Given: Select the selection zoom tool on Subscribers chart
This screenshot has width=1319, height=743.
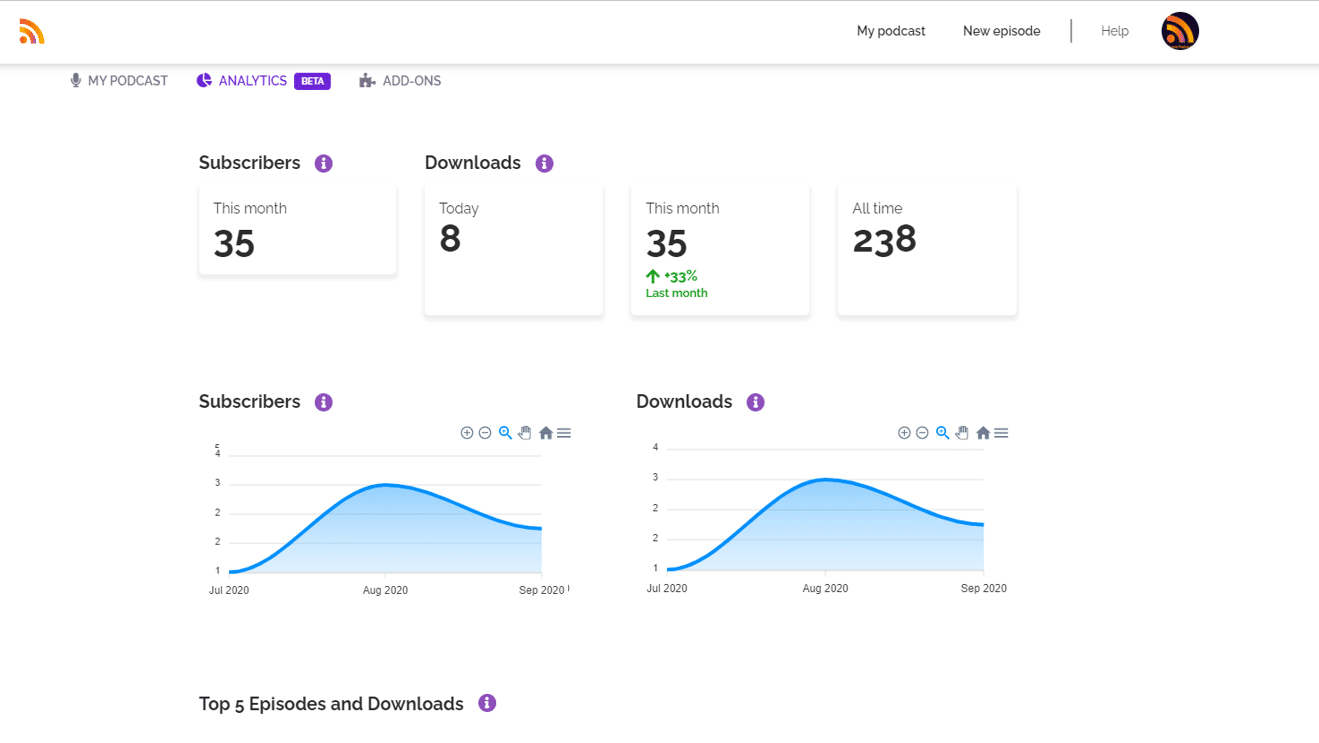Looking at the screenshot, I should (x=505, y=433).
